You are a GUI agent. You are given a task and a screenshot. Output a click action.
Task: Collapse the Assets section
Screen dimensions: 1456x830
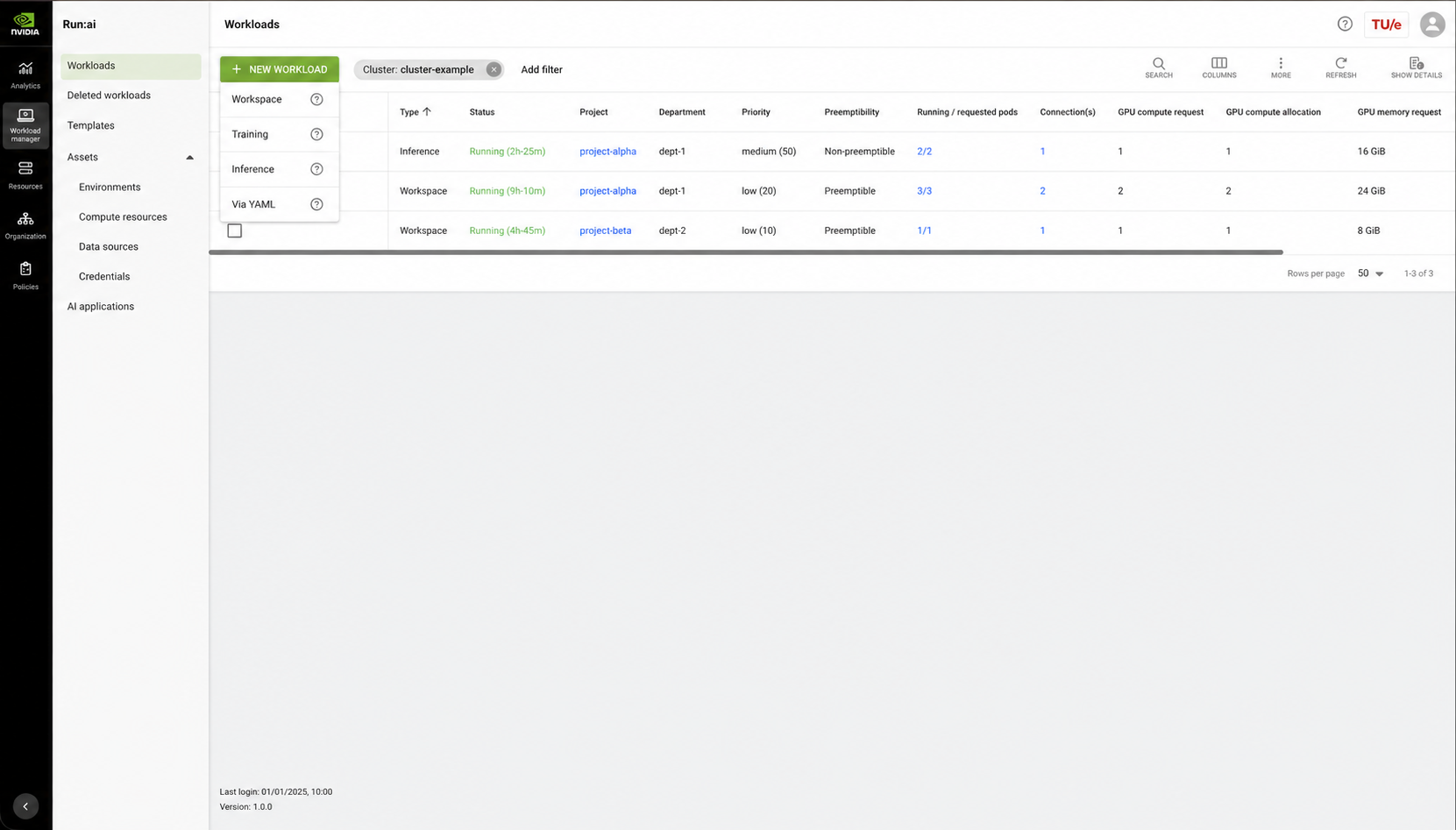[x=189, y=158]
